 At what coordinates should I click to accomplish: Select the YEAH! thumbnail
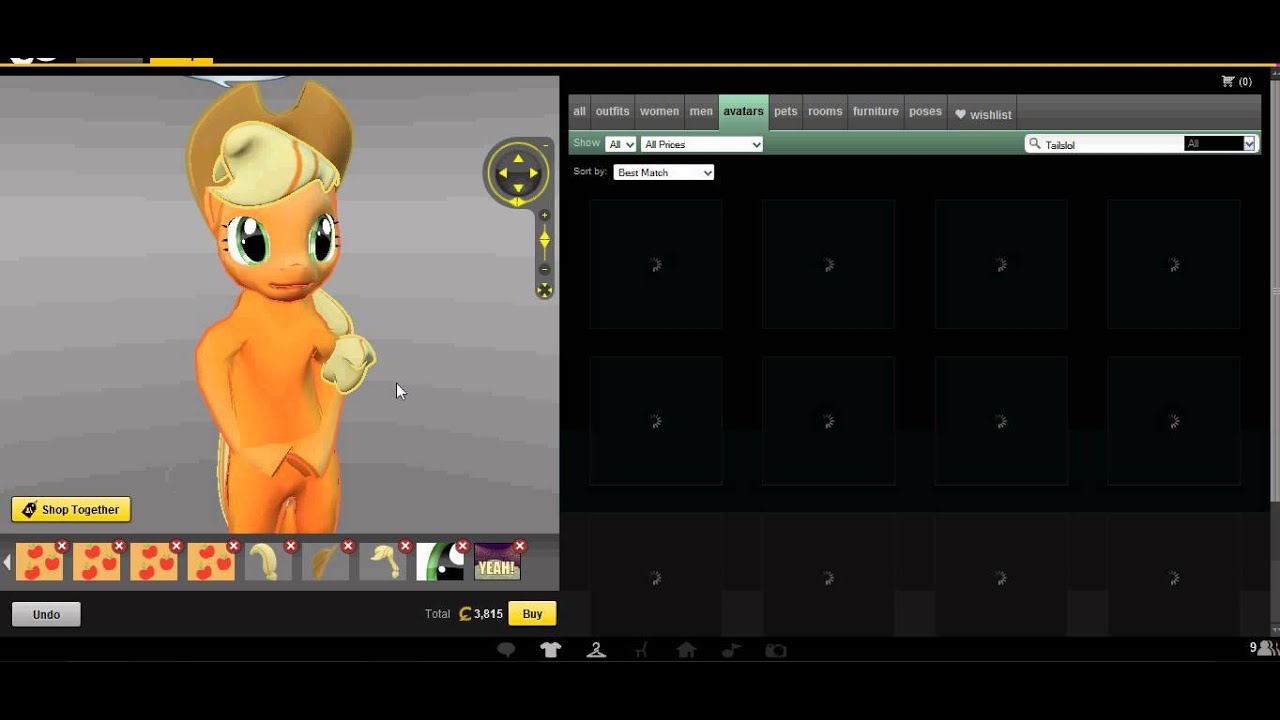pos(497,563)
